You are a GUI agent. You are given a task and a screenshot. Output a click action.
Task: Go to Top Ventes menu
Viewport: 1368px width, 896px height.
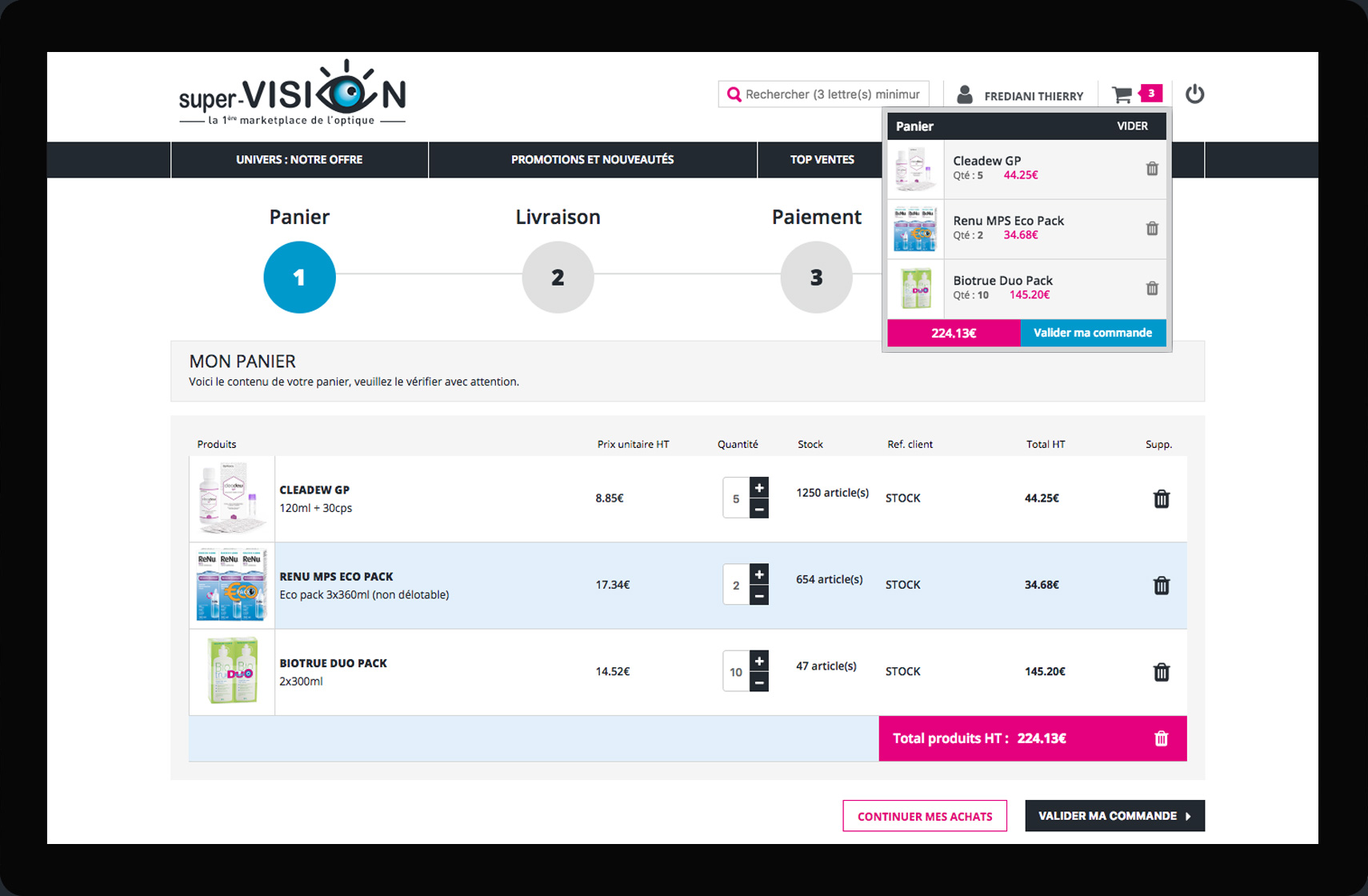(822, 160)
